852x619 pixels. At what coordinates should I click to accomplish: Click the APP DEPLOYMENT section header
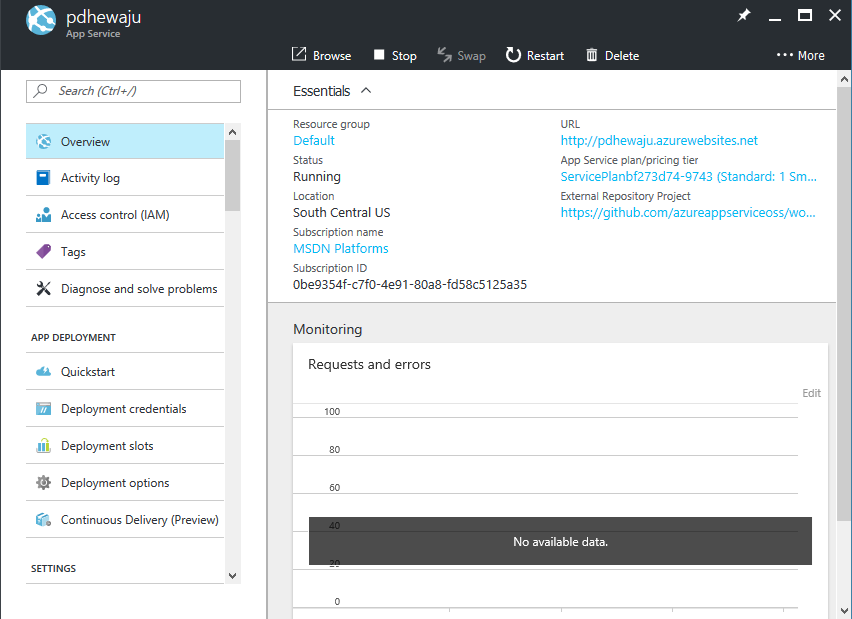coord(73,337)
